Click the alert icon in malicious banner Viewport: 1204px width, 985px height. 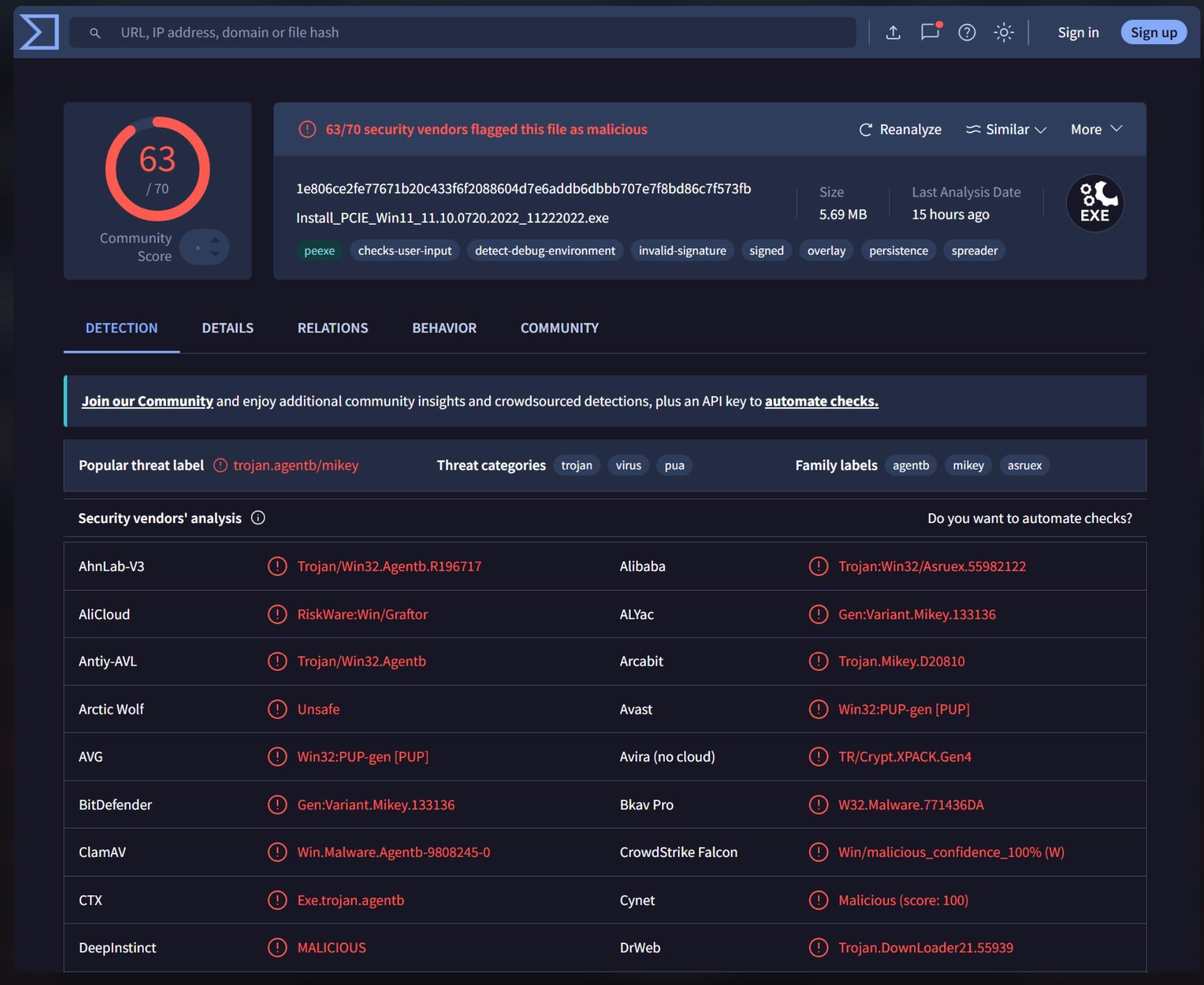click(307, 129)
